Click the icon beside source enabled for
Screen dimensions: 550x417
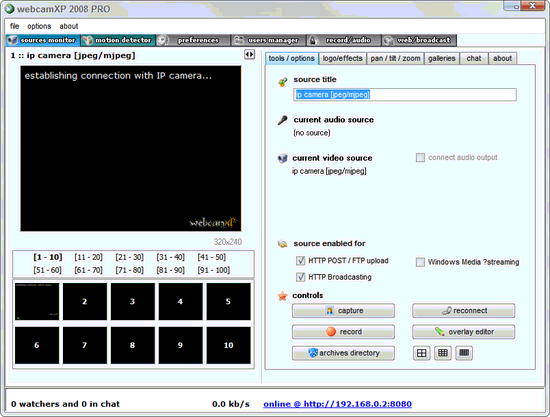(x=282, y=244)
